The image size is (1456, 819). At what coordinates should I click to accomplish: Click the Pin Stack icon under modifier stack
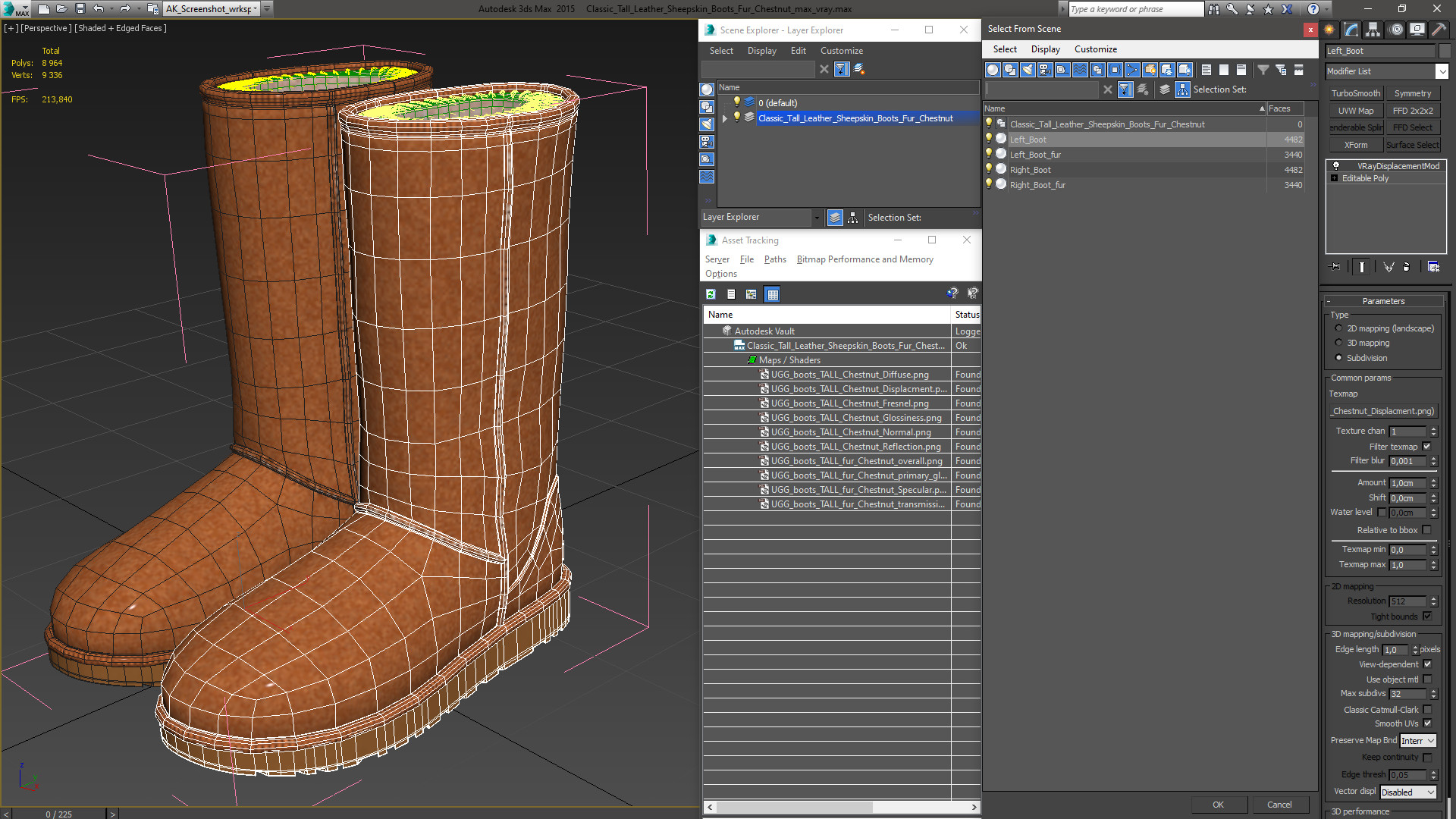click(x=1335, y=267)
